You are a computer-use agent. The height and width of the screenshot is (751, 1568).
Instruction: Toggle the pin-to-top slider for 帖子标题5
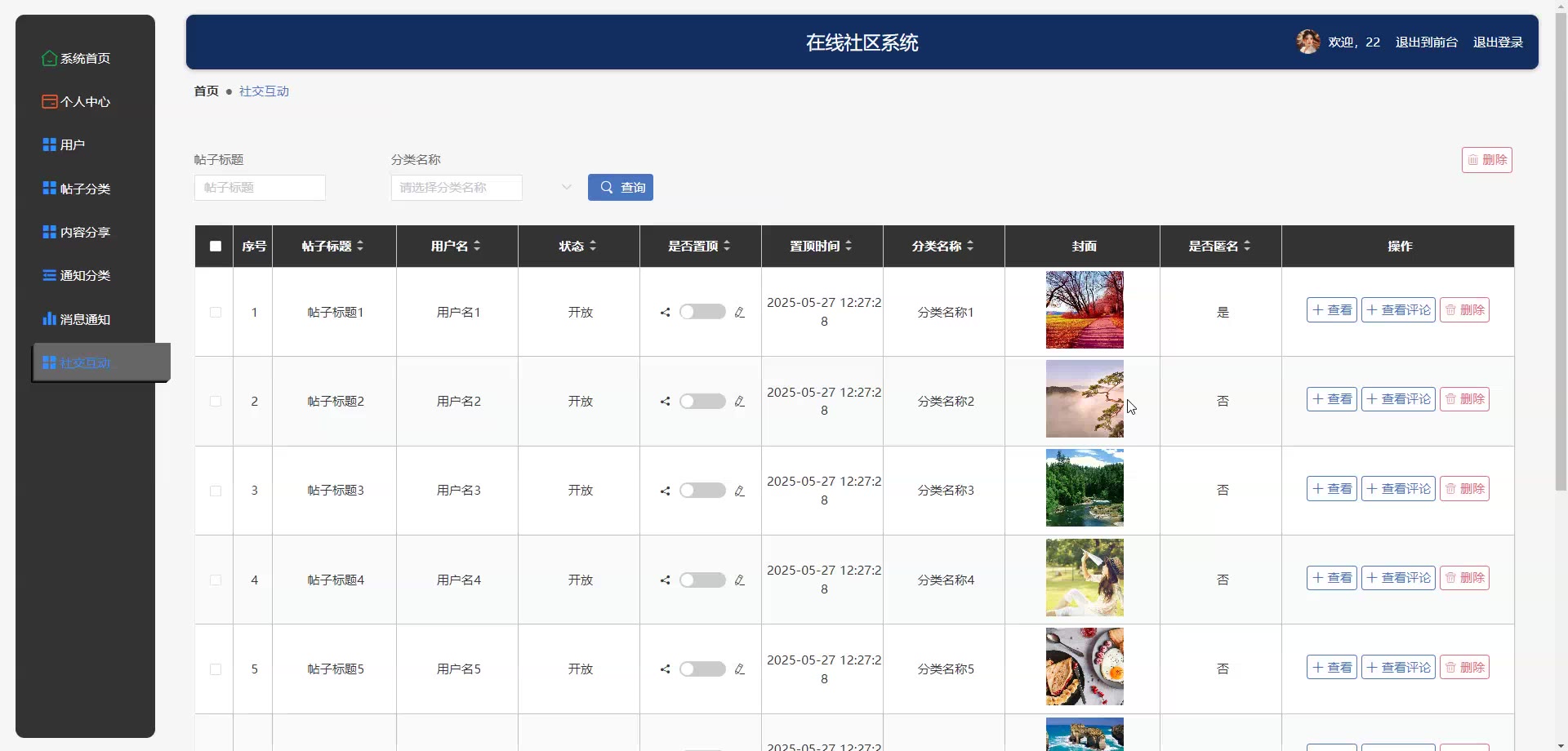point(702,669)
